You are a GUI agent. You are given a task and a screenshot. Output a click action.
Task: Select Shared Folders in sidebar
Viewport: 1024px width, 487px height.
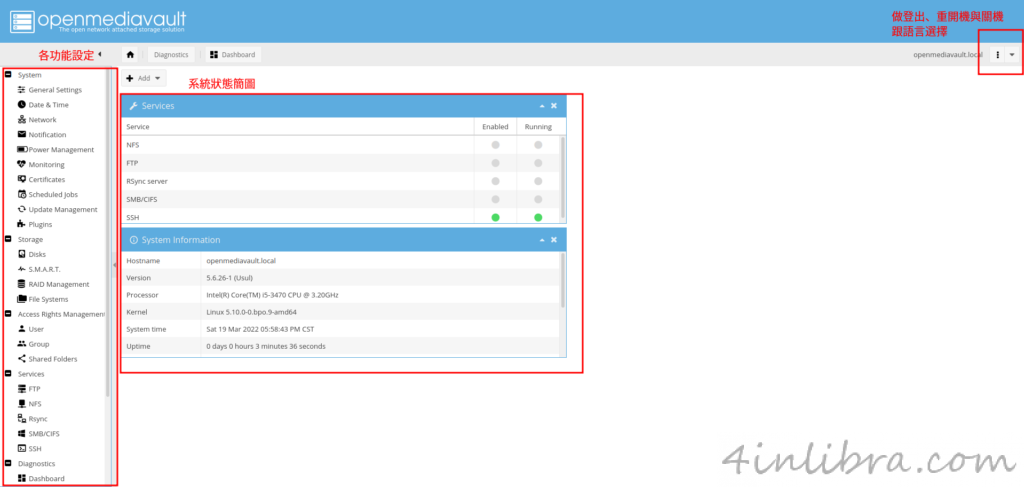point(52,359)
